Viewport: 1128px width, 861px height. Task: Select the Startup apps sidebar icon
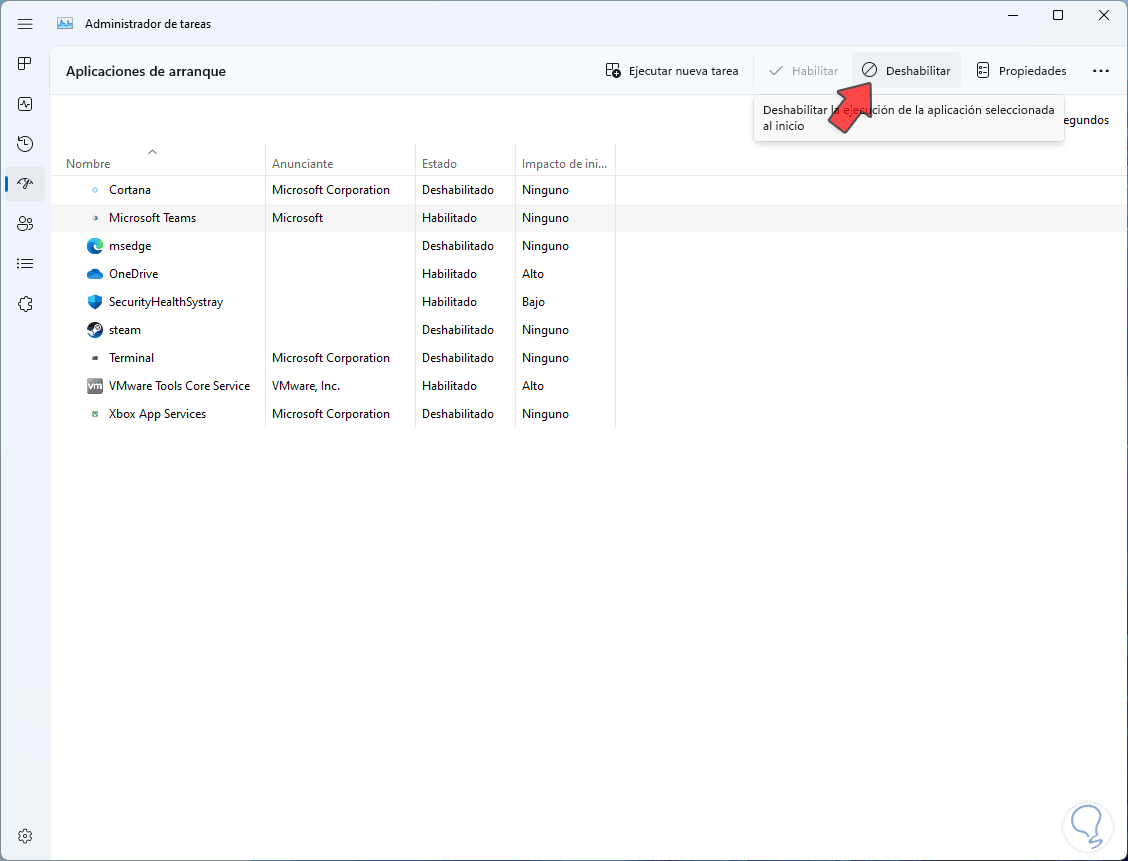click(25, 183)
